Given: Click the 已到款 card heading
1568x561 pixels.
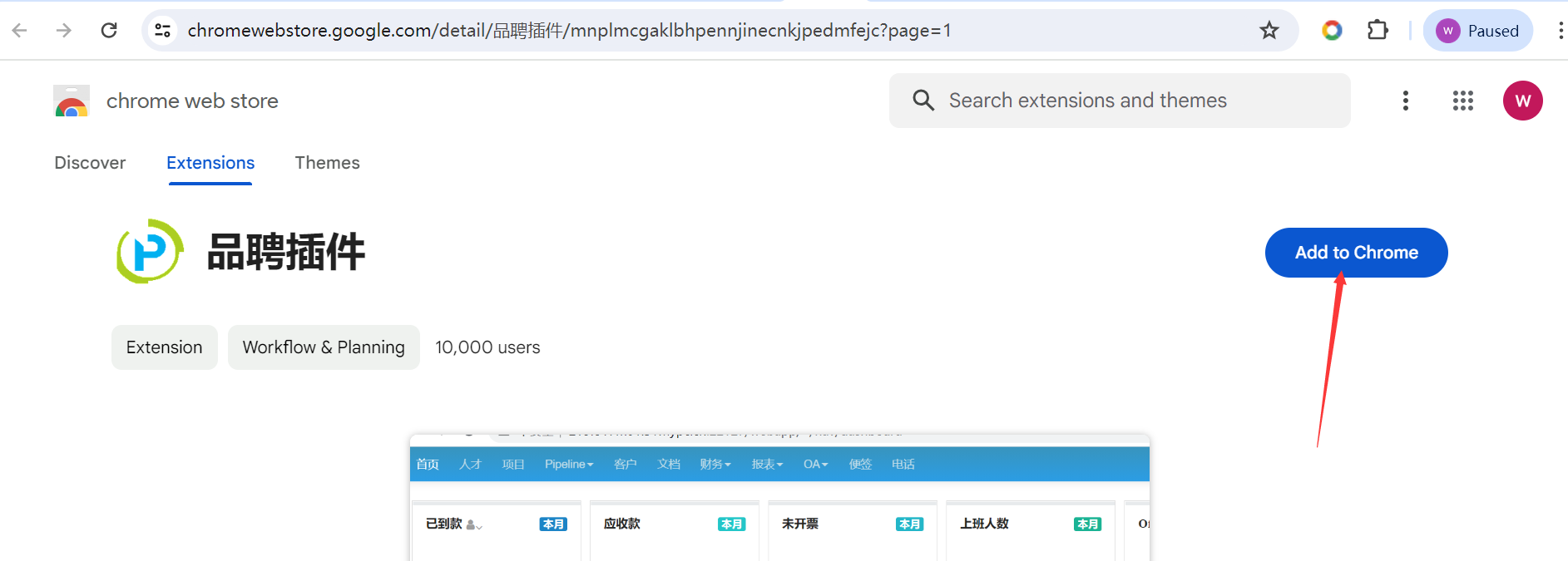Looking at the screenshot, I should (x=444, y=524).
